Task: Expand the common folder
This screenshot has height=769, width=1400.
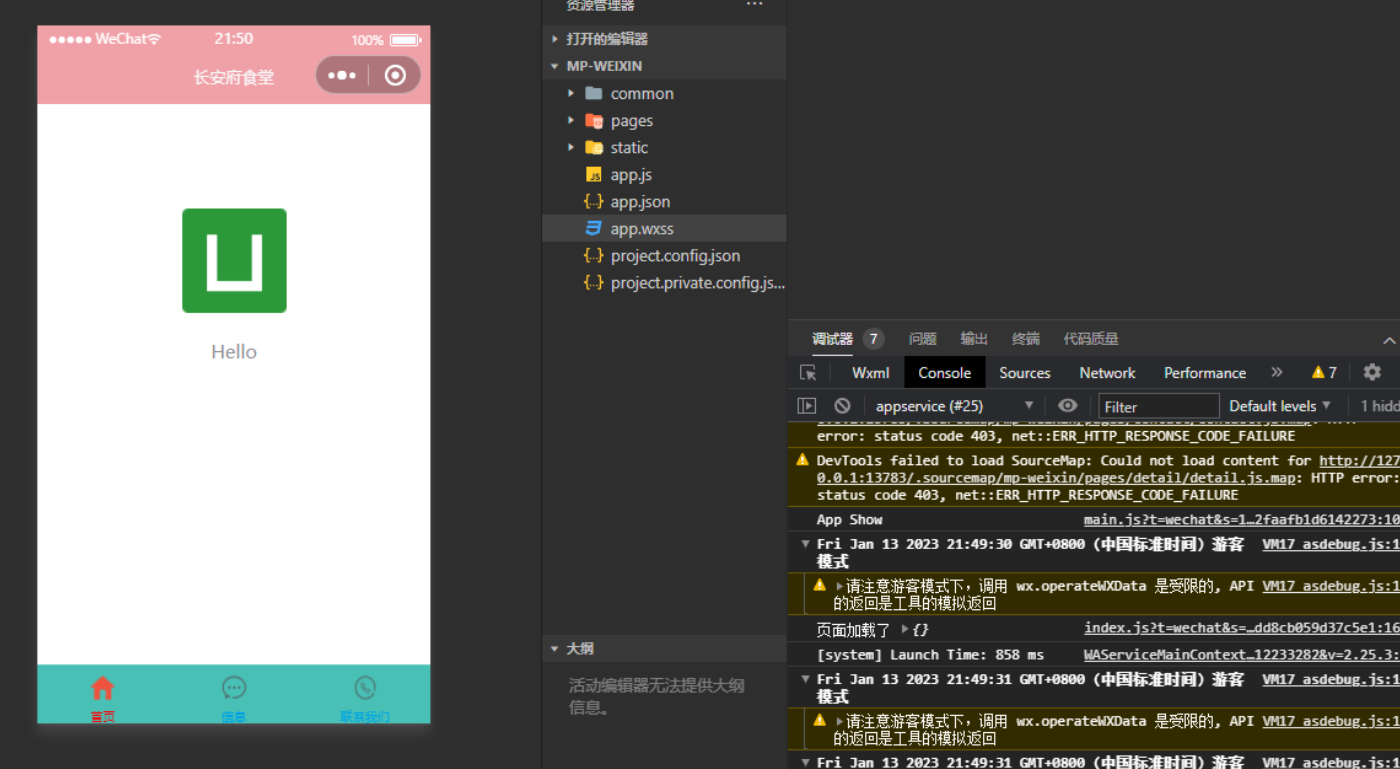Action: [571, 93]
